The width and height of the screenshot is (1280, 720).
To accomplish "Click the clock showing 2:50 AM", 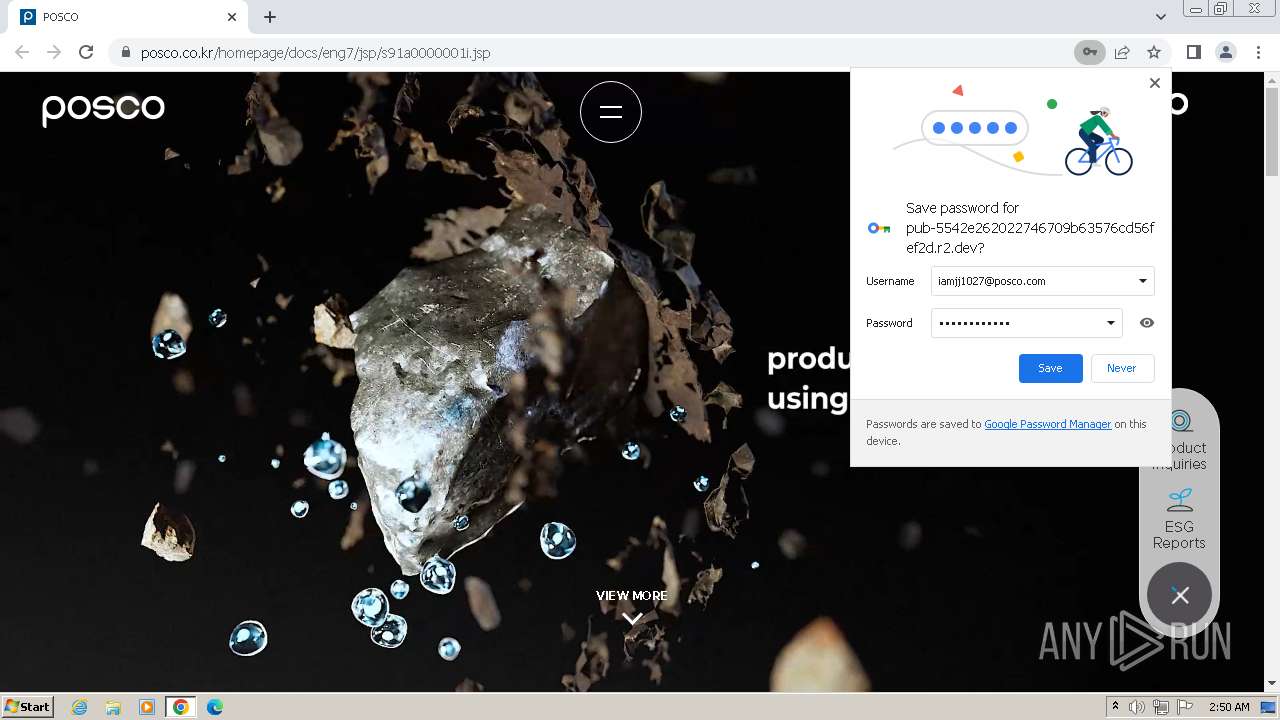I will [x=1229, y=707].
